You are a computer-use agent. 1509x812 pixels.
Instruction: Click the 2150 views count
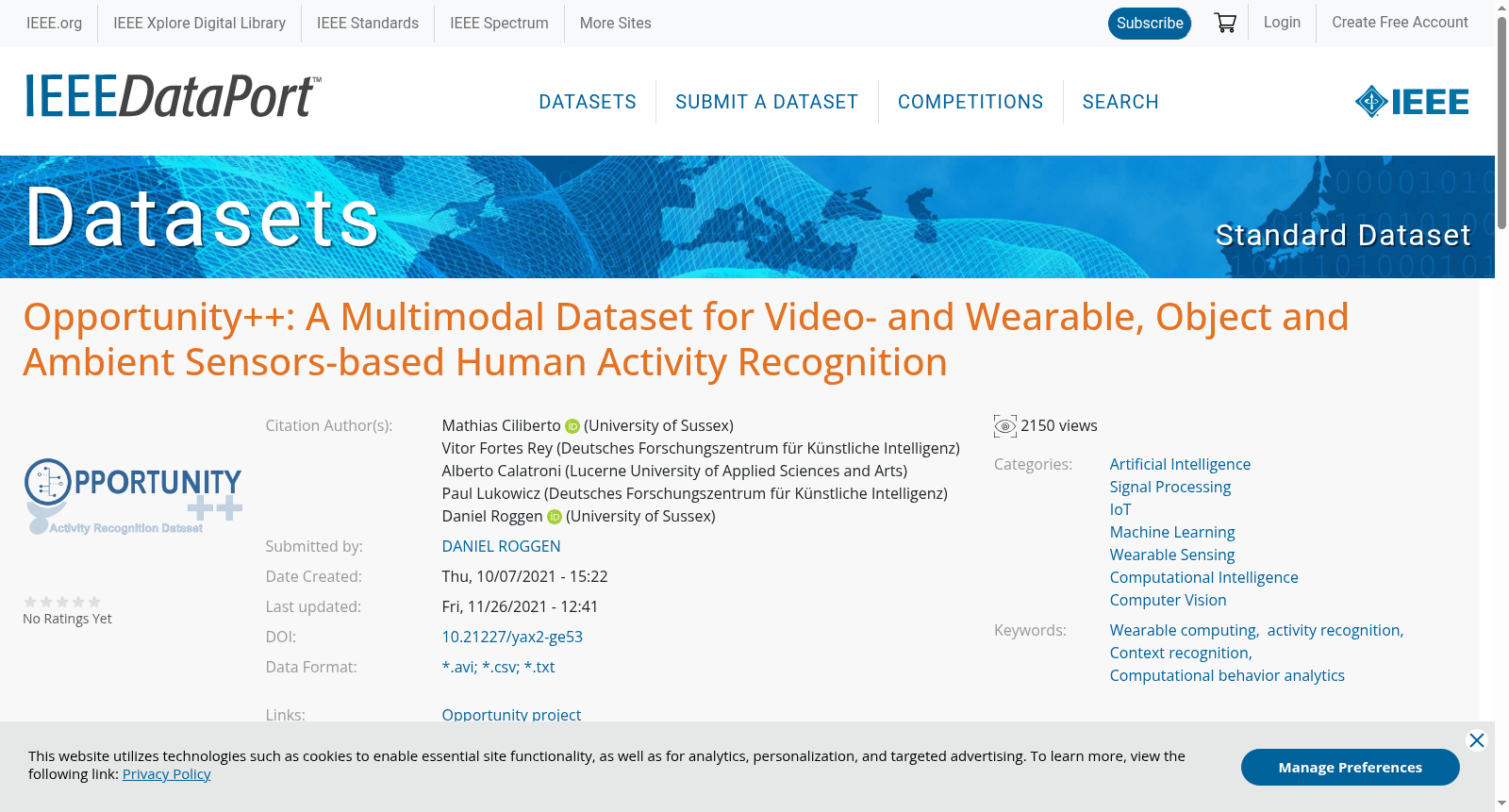[x=1058, y=426]
